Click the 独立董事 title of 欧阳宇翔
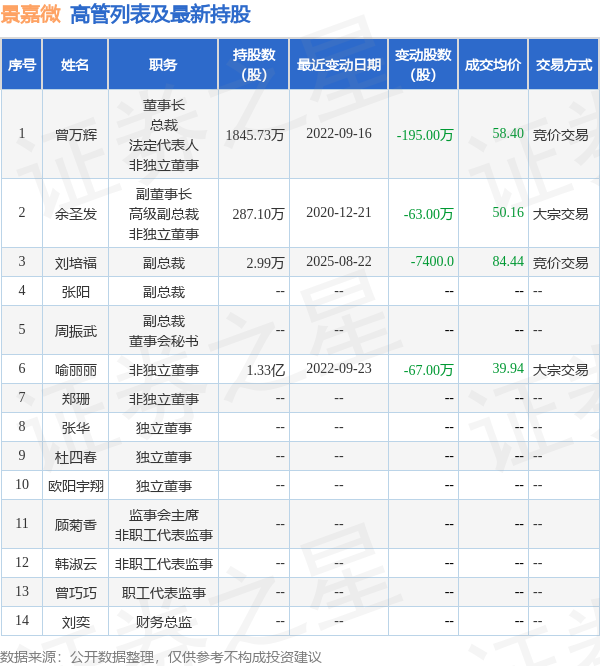 (x=163, y=486)
